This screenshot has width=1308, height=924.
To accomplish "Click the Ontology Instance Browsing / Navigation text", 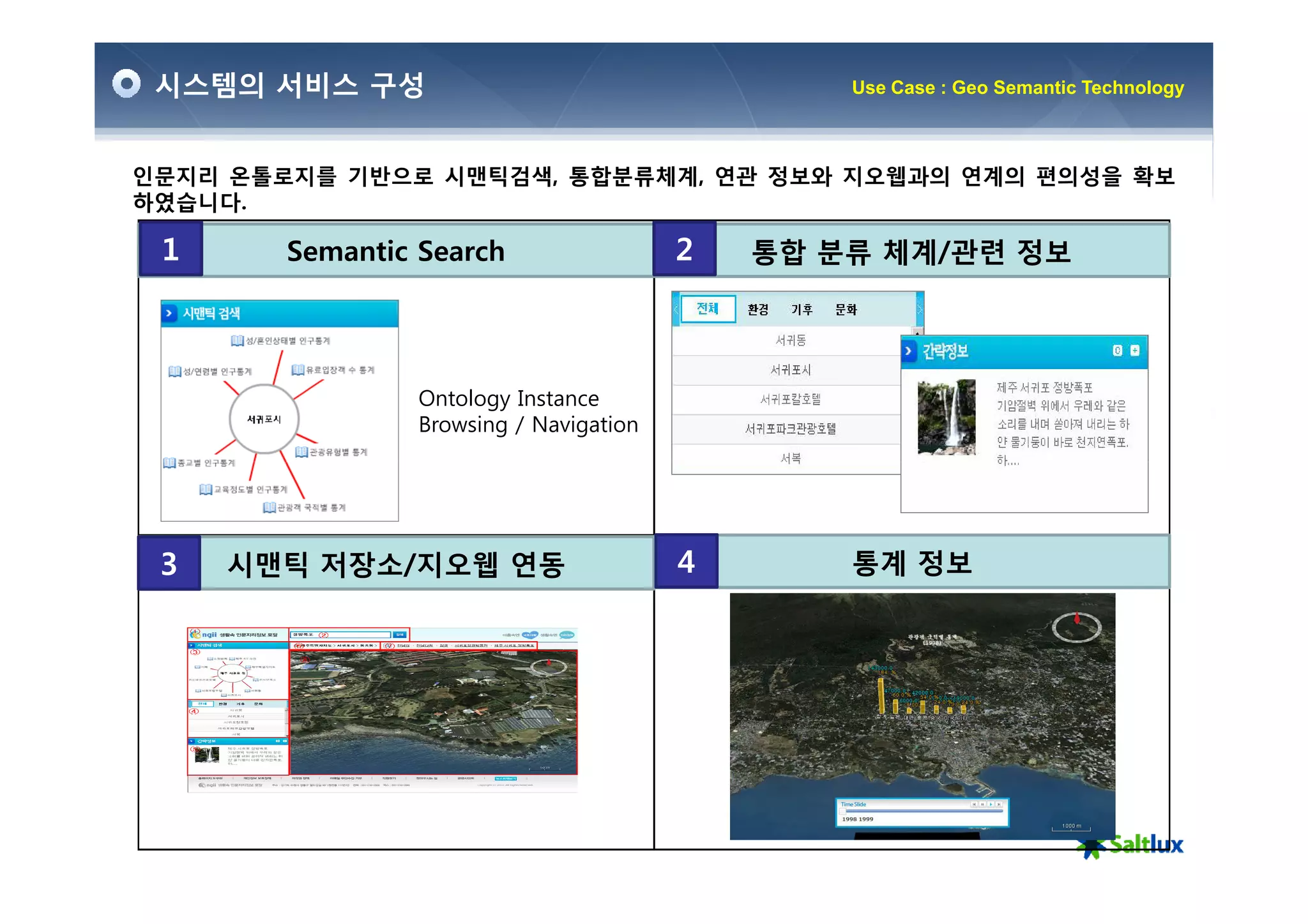I will (528, 411).
